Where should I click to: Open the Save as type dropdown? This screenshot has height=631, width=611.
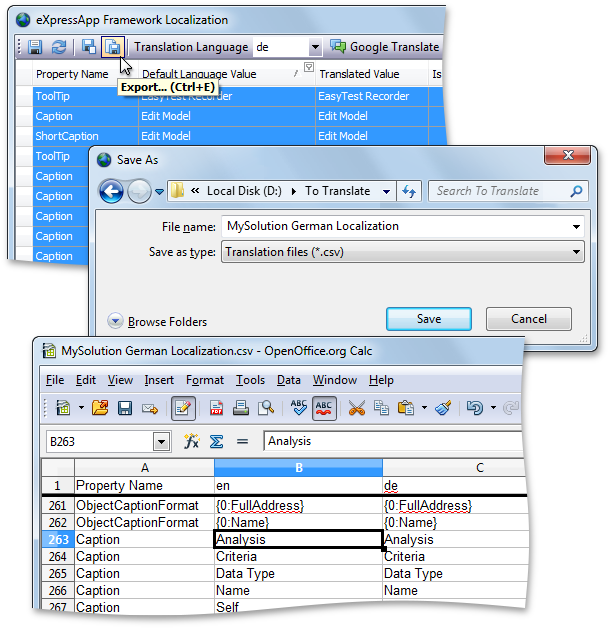pos(403,252)
